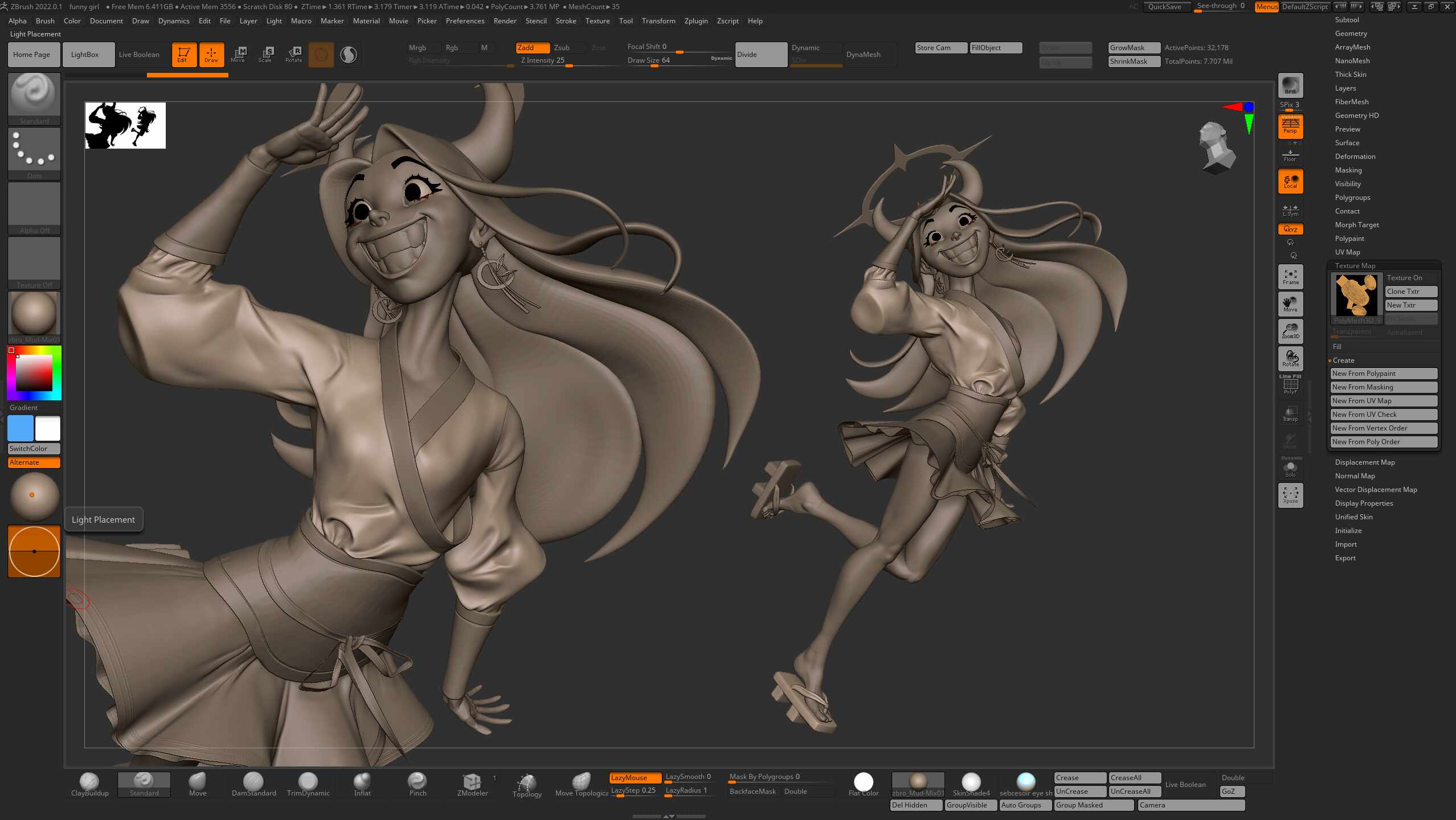The width and height of the screenshot is (1456, 820).
Task: Select the TrimDynamic brush
Action: pyautogui.click(x=308, y=784)
